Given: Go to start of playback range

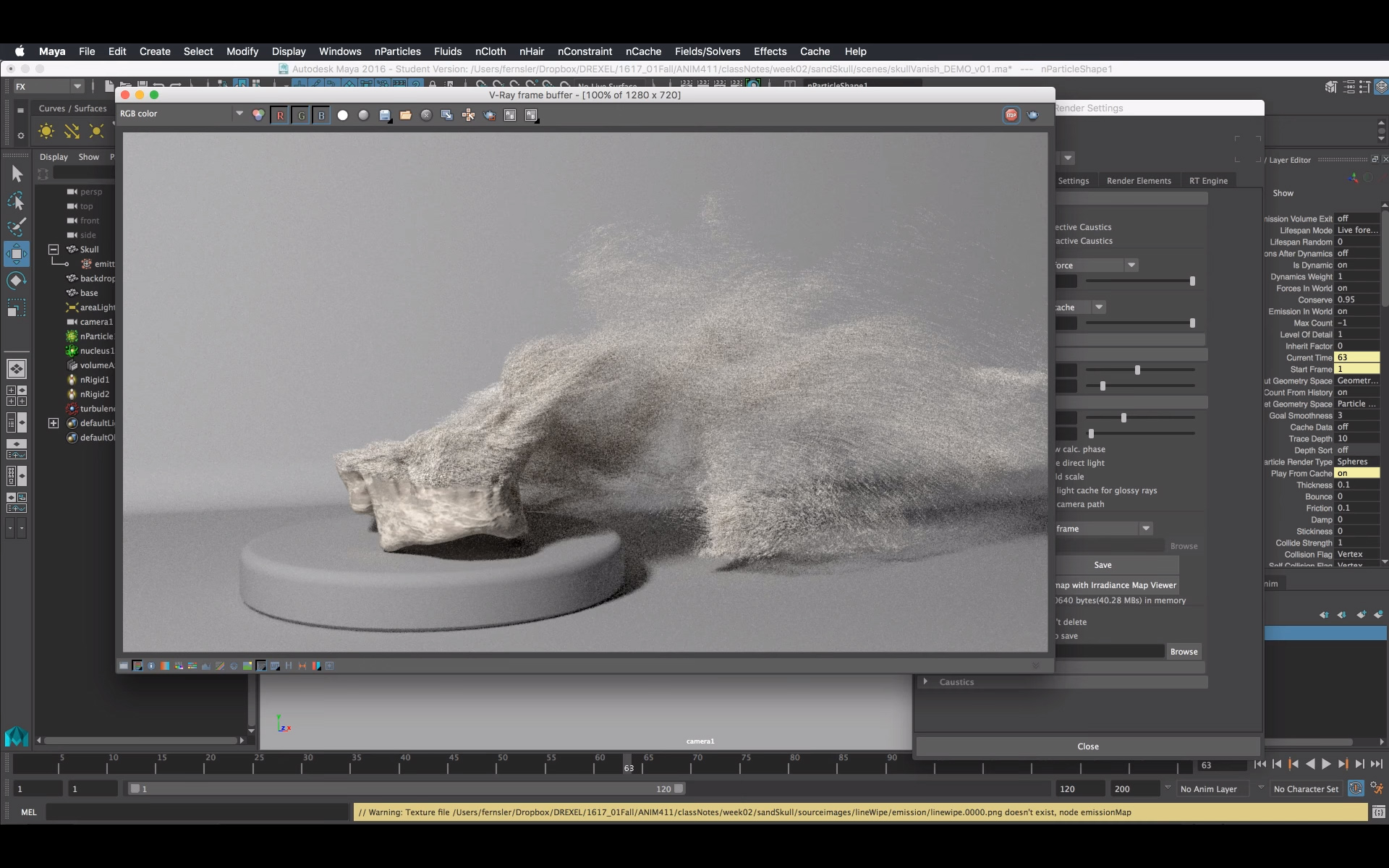Looking at the screenshot, I should click(1260, 765).
